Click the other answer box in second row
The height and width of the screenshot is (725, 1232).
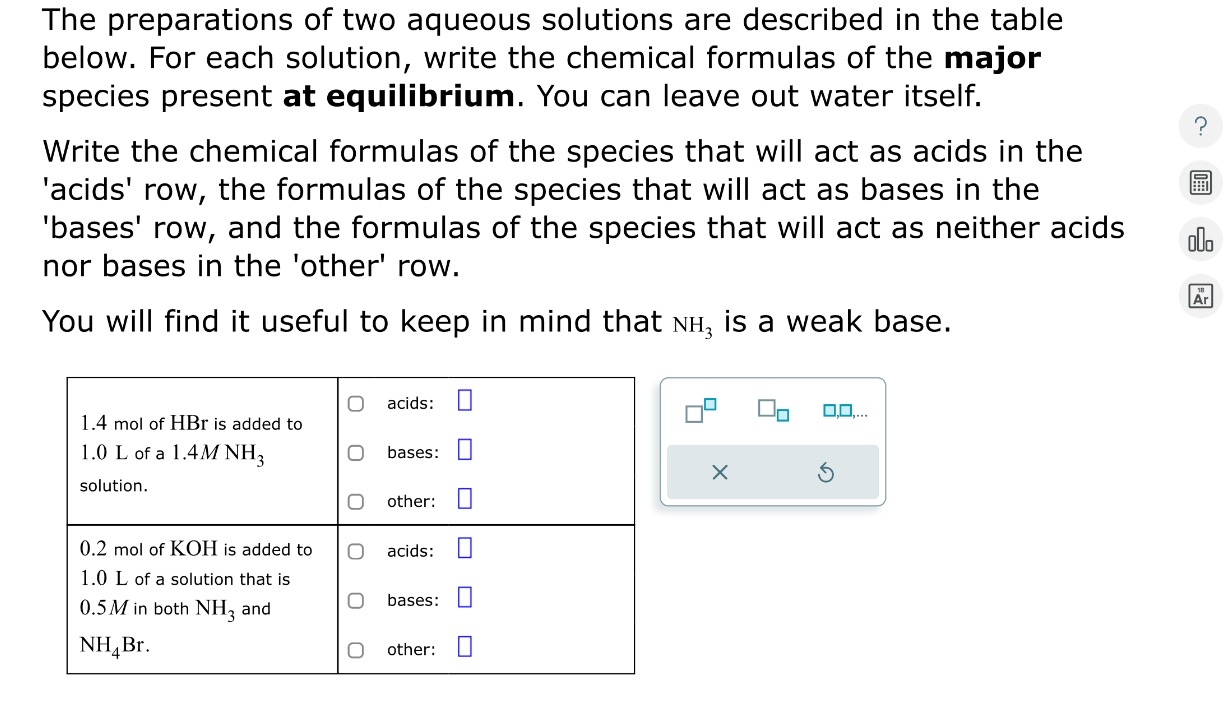coord(463,647)
